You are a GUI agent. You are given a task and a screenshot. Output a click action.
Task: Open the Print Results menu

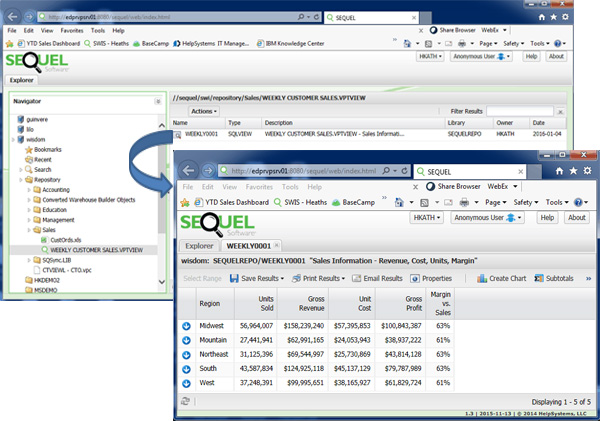318,278
